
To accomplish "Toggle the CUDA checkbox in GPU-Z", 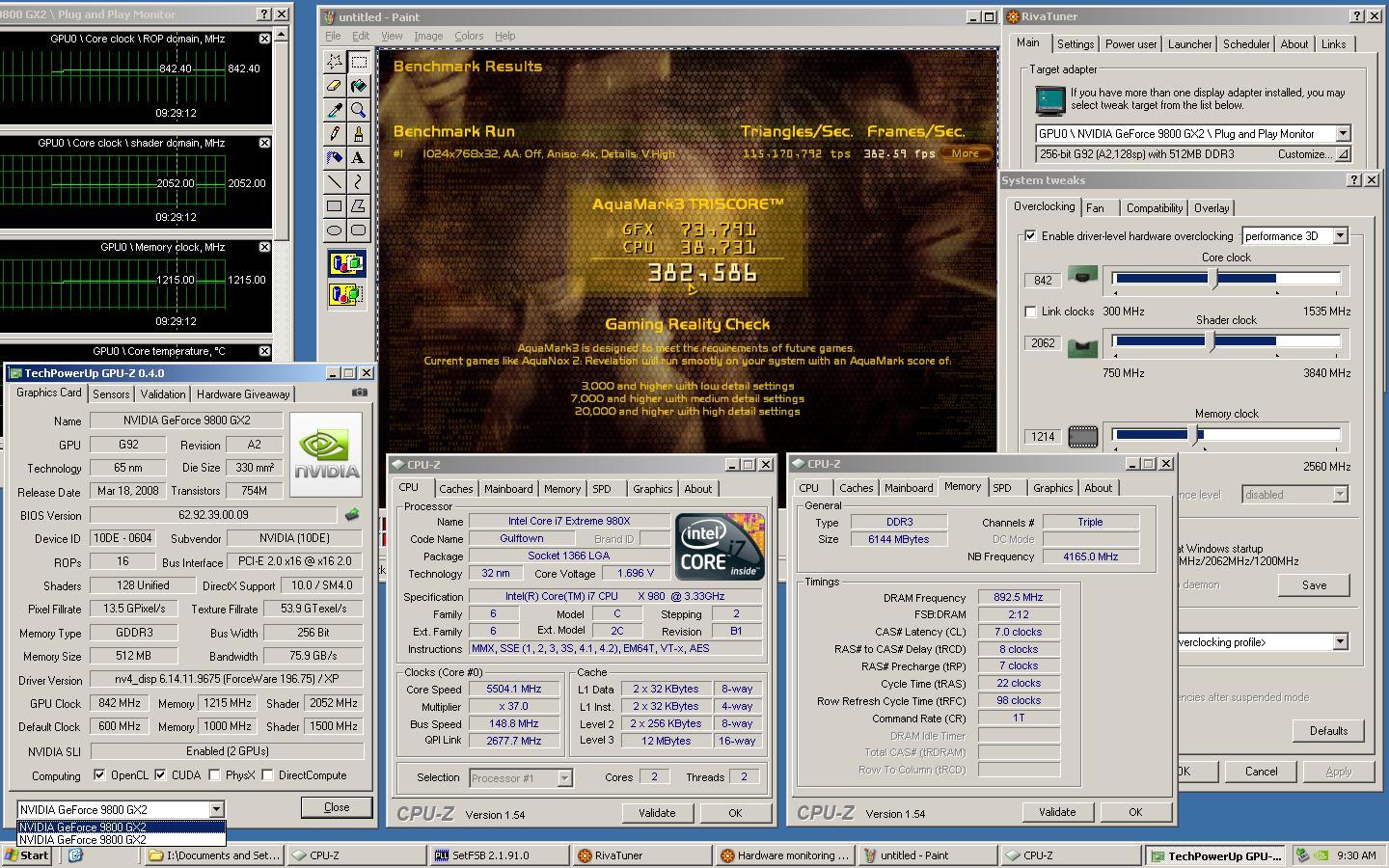I will 160,774.
